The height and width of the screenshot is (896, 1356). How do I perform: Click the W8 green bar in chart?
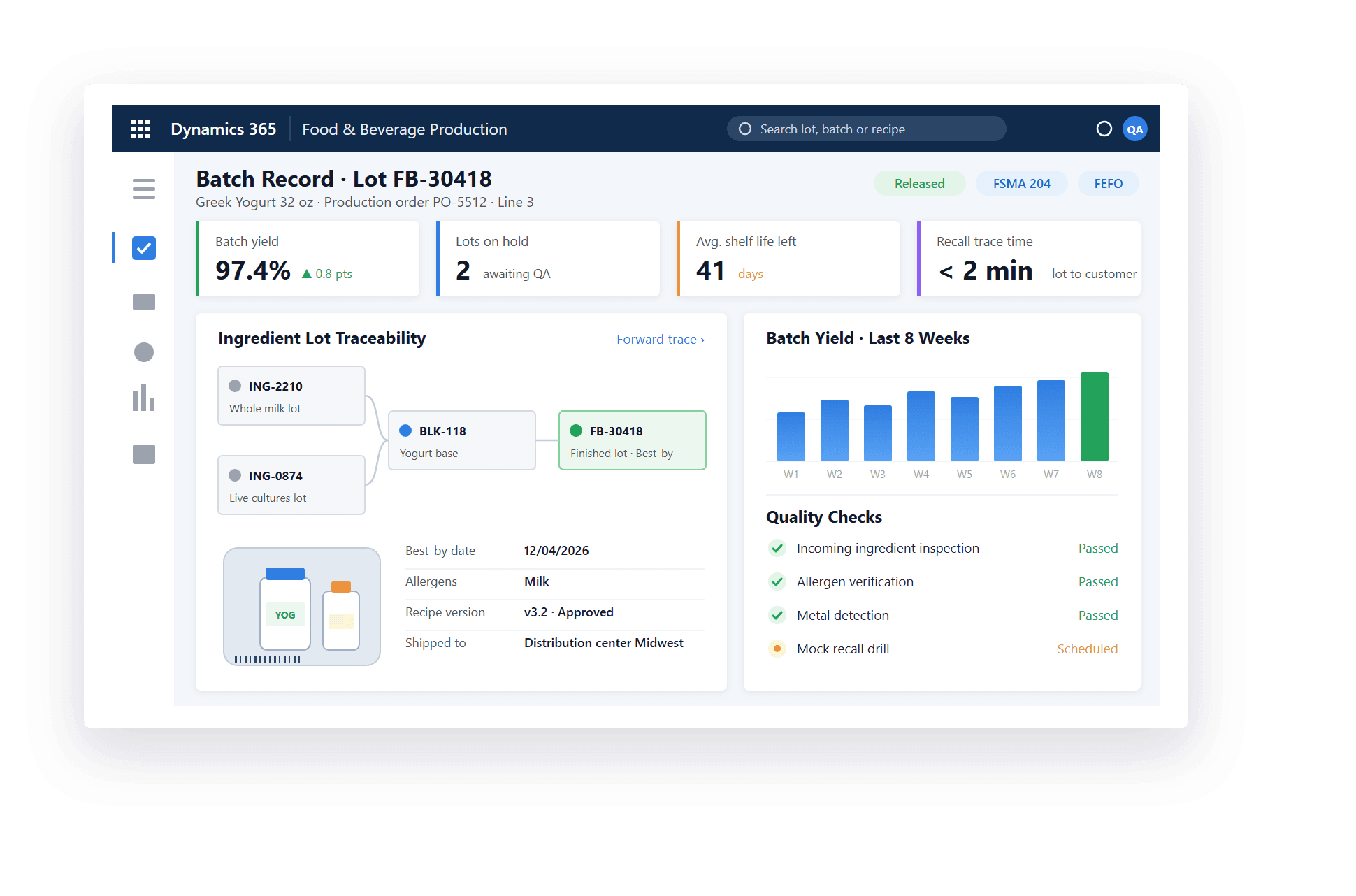1095,417
